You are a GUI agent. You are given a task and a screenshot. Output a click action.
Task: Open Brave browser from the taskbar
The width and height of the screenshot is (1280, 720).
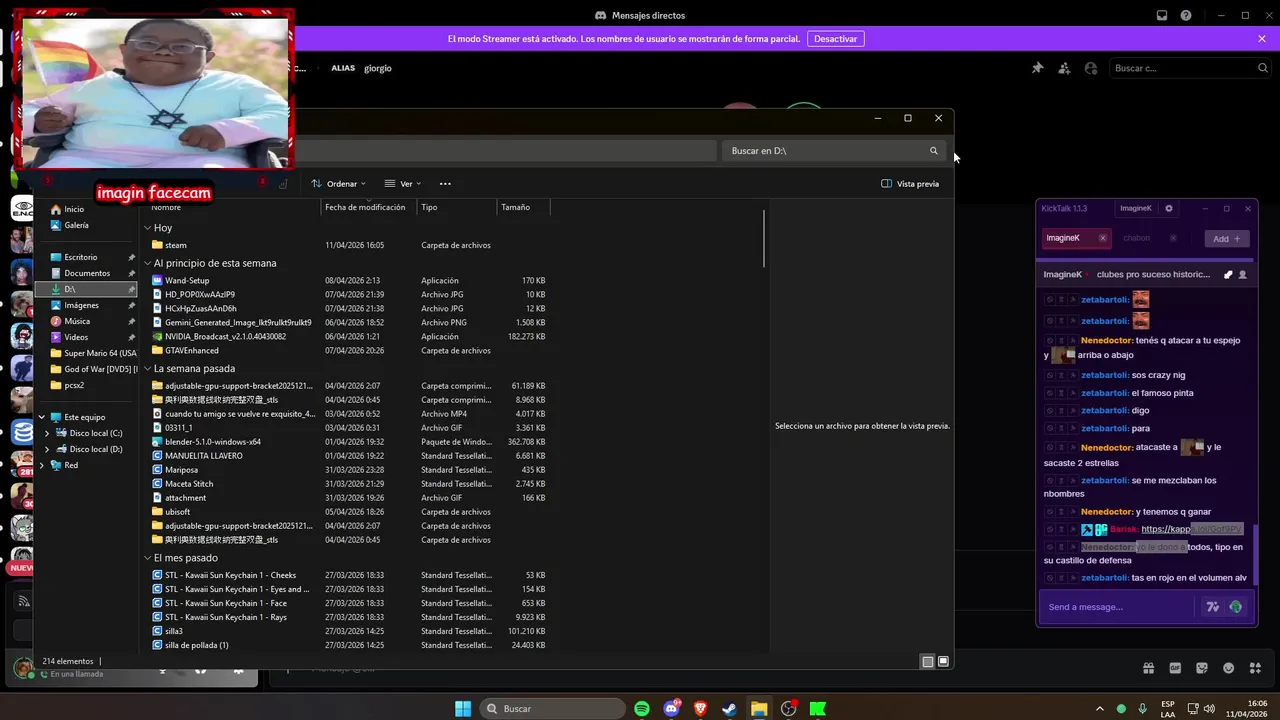click(x=701, y=709)
